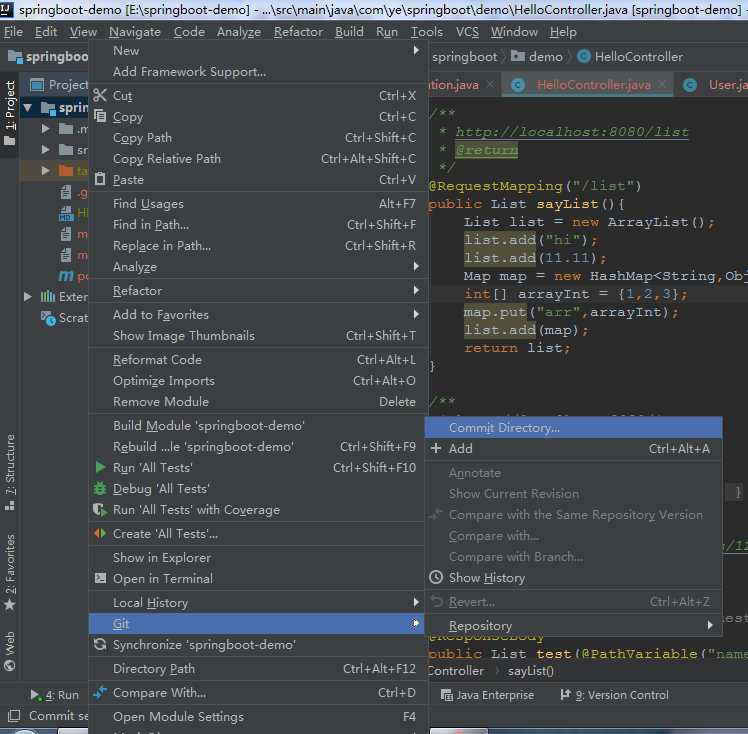This screenshot has width=748, height=734.
Task: Choose Find Usages entry
Action: coord(257,204)
